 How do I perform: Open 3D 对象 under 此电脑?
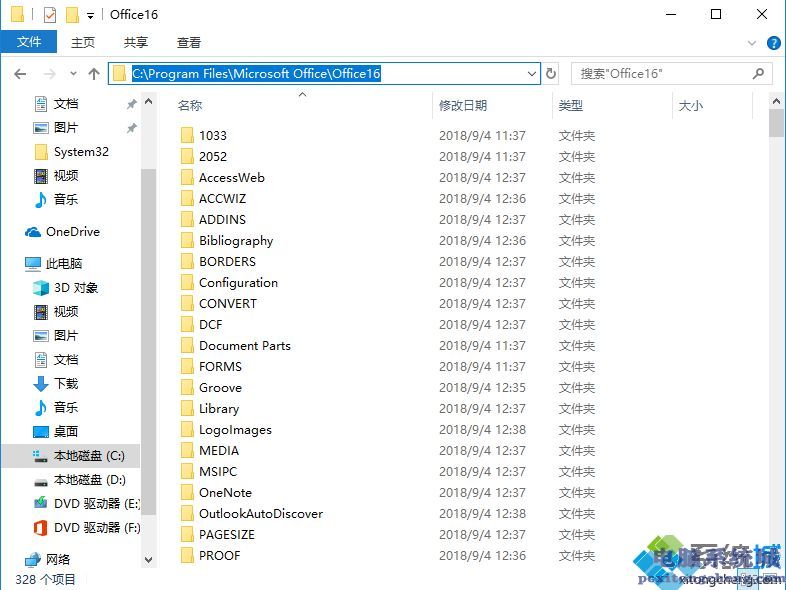coord(76,288)
